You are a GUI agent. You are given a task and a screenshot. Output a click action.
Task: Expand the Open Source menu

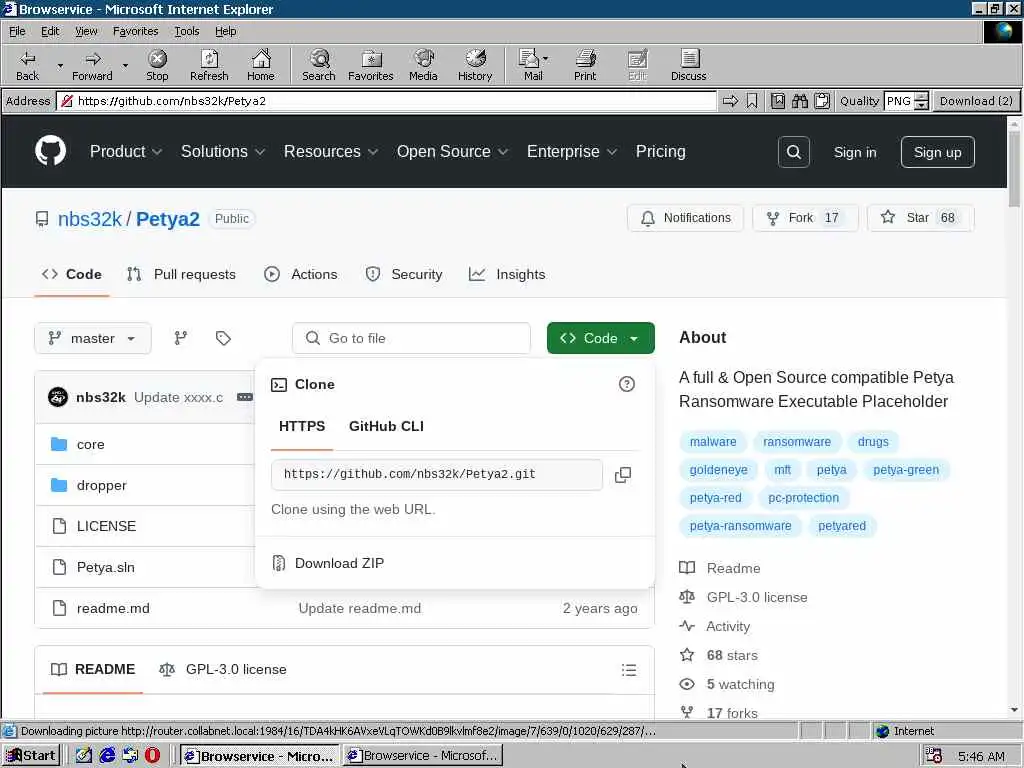452,152
